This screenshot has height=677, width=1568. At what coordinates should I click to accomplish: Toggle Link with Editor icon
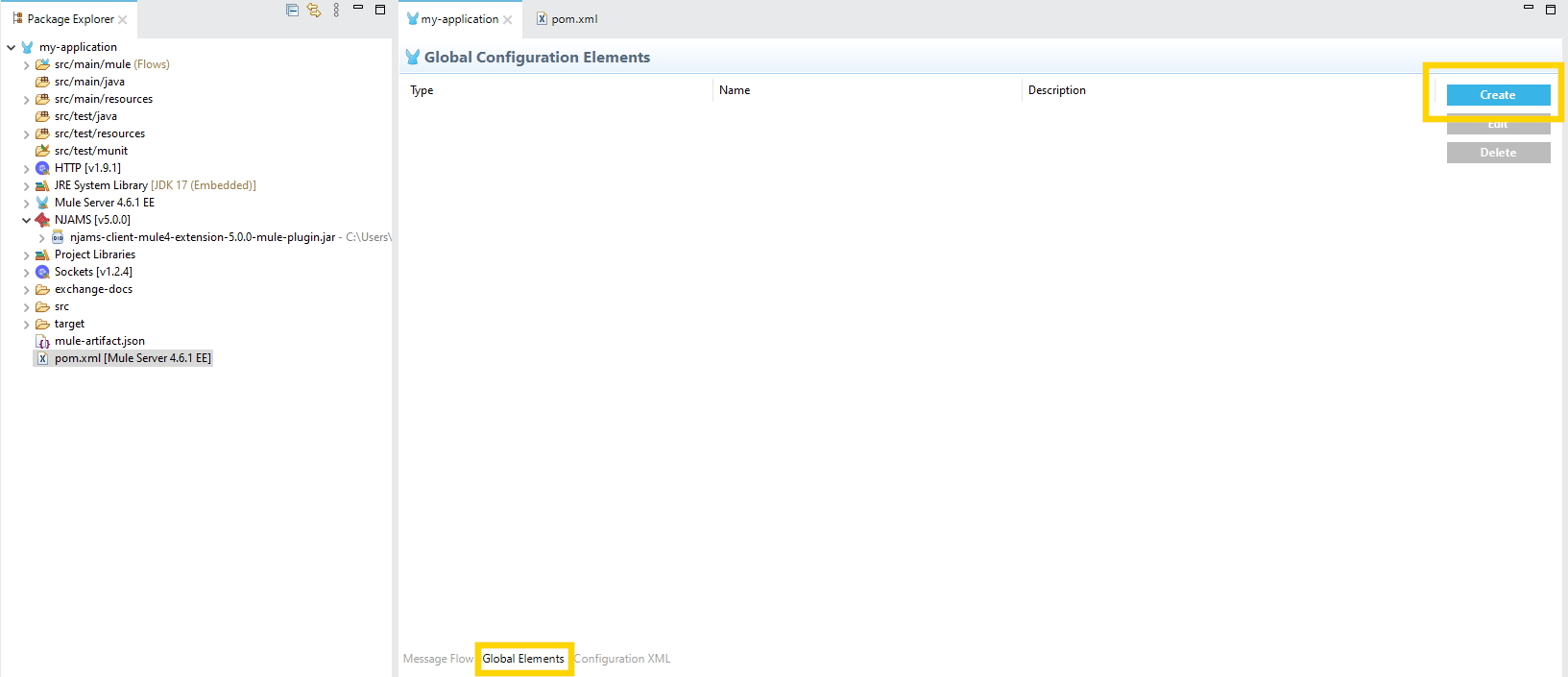[x=314, y=10]
